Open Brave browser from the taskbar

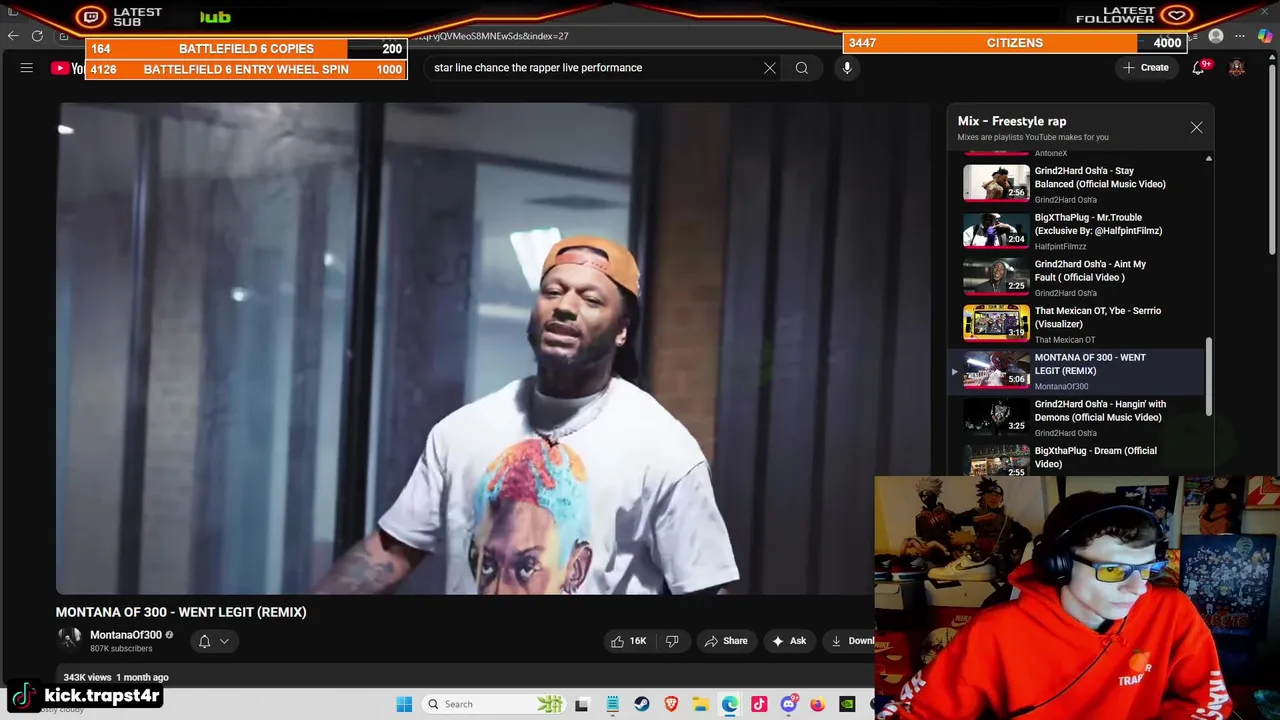[x=671, y=704]
